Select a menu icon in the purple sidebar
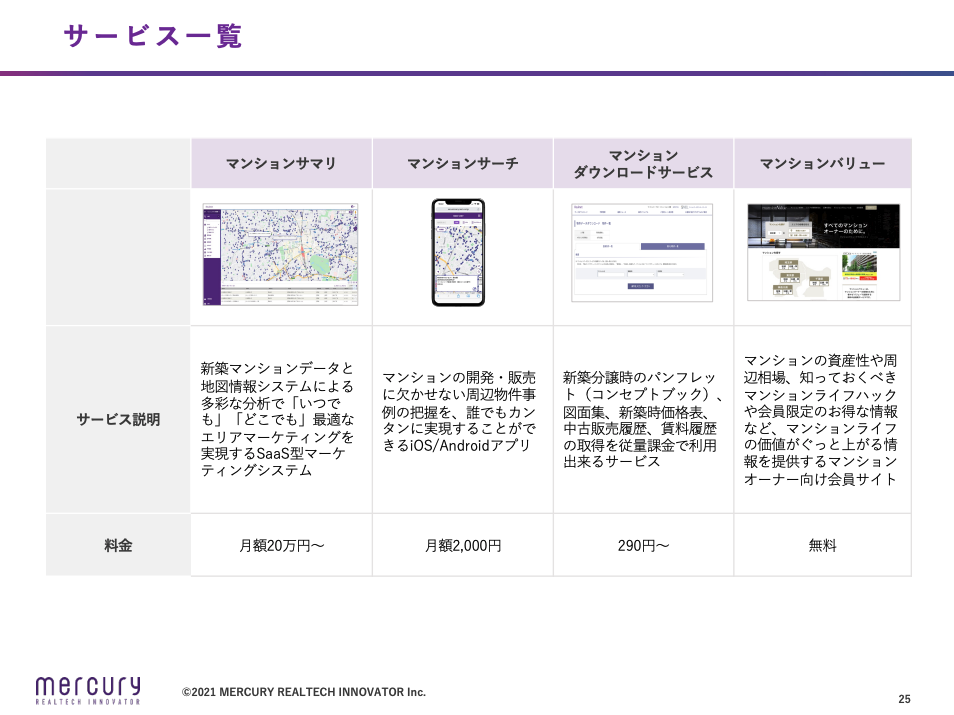Image resolution: width=954 pixels, height=715 pixels. [x=206, y=240]
